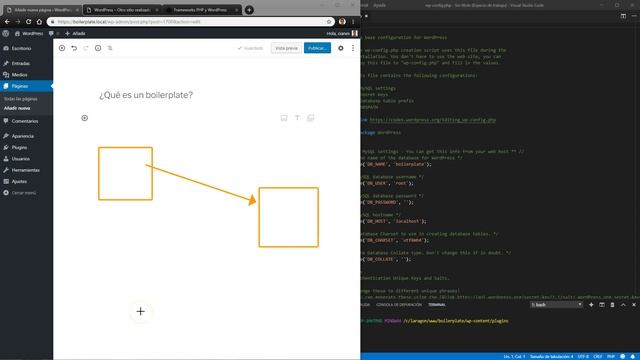640x360 pixels.
Task: Click the add block icon in editor toolbar
Action: pos(62,48)
